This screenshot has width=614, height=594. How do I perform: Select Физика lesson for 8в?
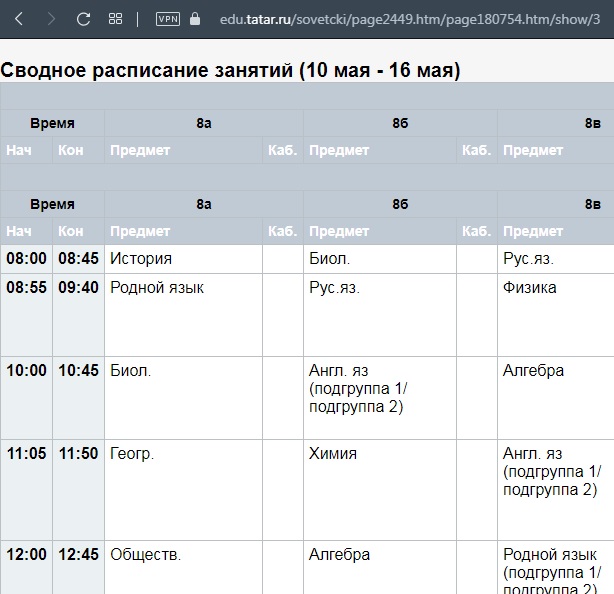(x=556, y=315)
